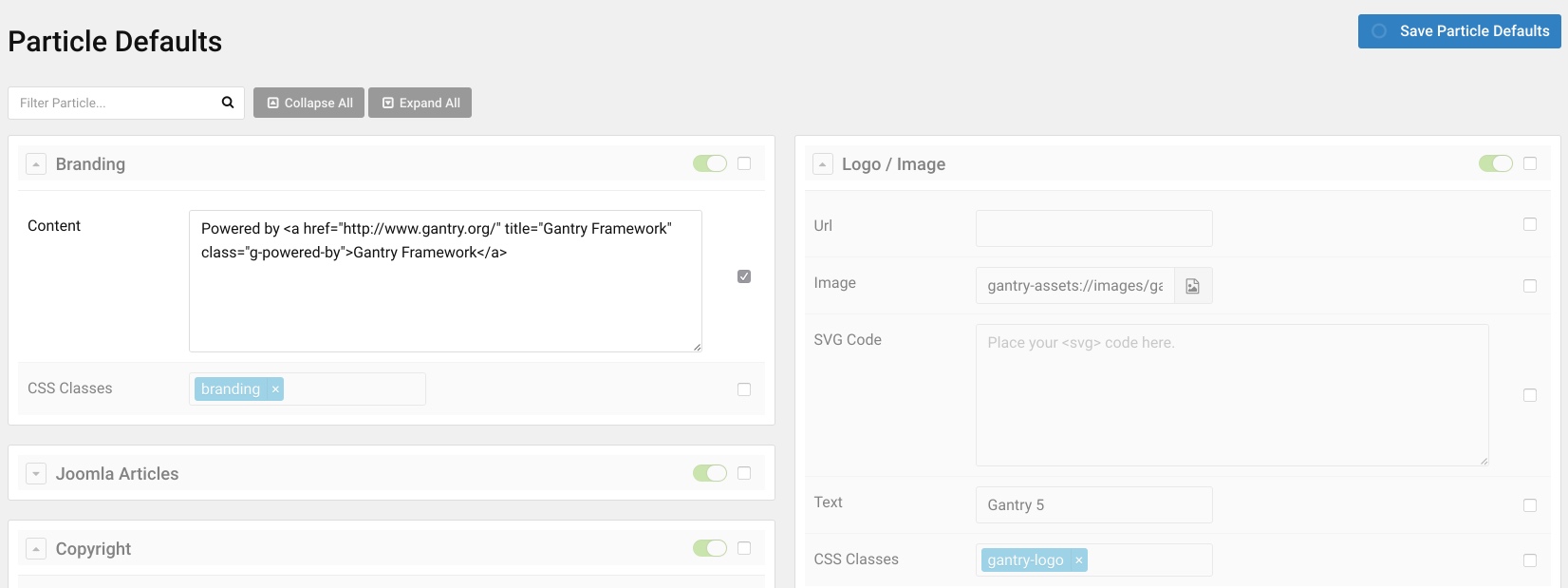Viewport: 1568px width, 588px height.
Task: Click the Text field containing Gantry 5
Action: point(1093,505)
